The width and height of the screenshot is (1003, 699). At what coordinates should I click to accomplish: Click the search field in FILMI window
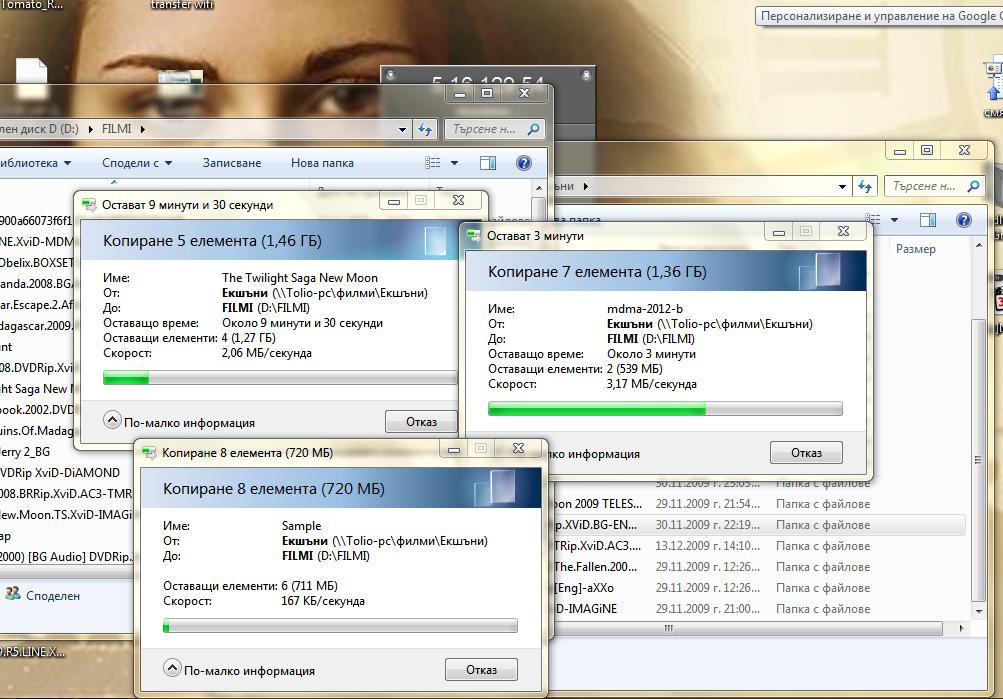coord(485,129)
